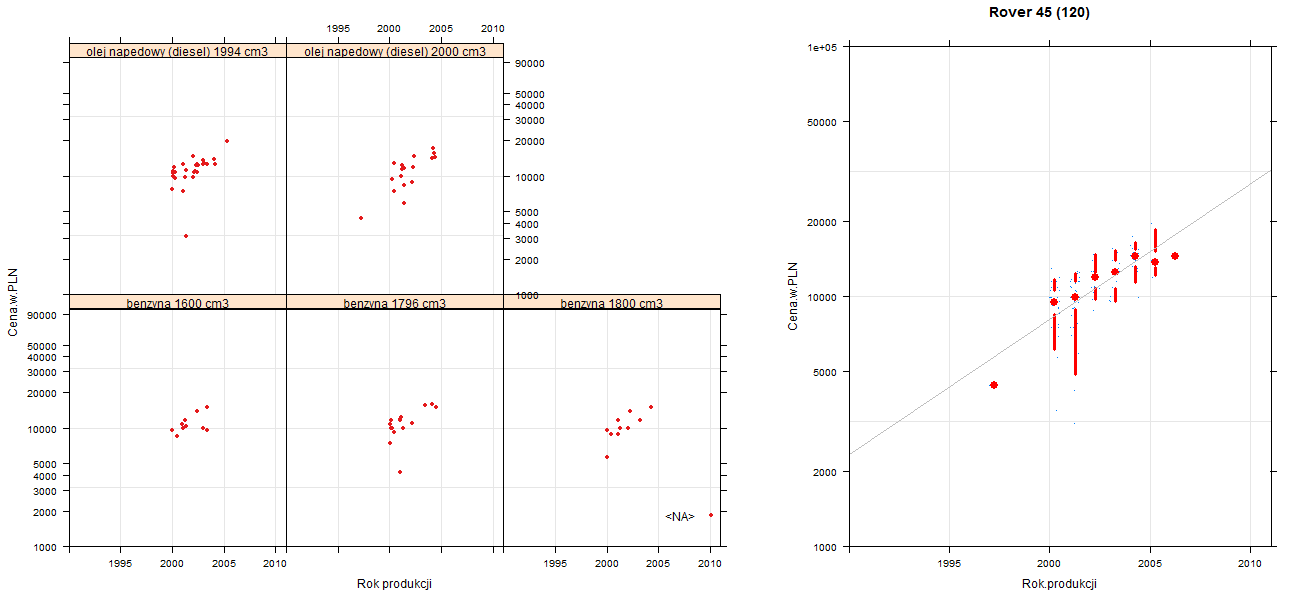
Task: Click the red point beside the '<NA>' label
Action: [710, 515]
